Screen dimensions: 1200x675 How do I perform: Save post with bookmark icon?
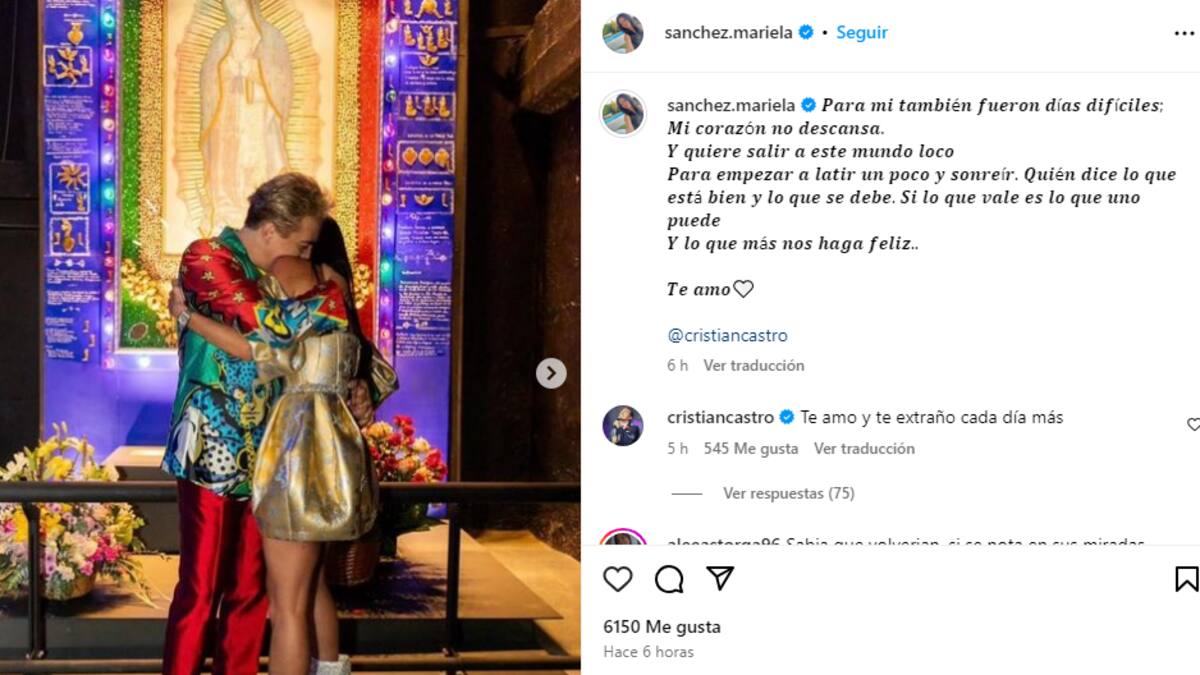(x=1186, y=579)
